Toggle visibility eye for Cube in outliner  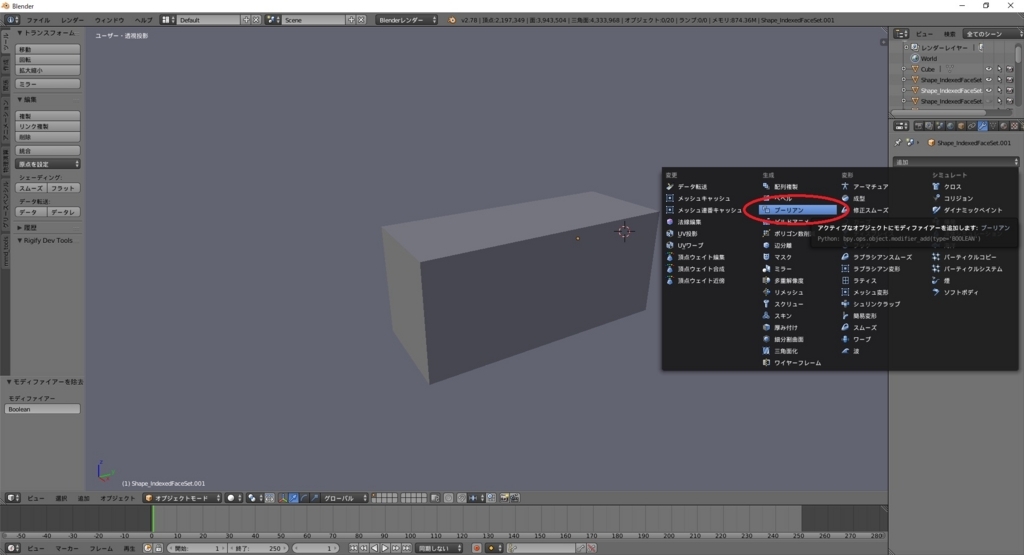988,69
